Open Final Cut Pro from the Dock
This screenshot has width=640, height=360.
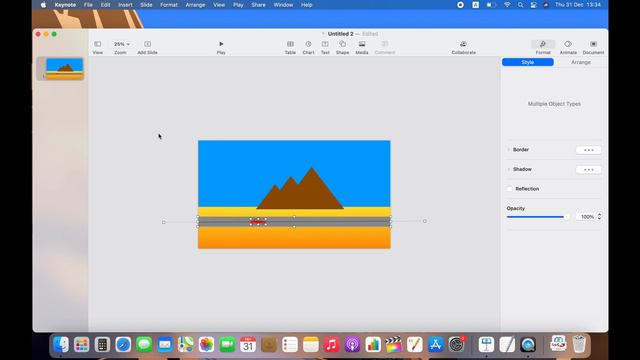click(x=393, y=344)
